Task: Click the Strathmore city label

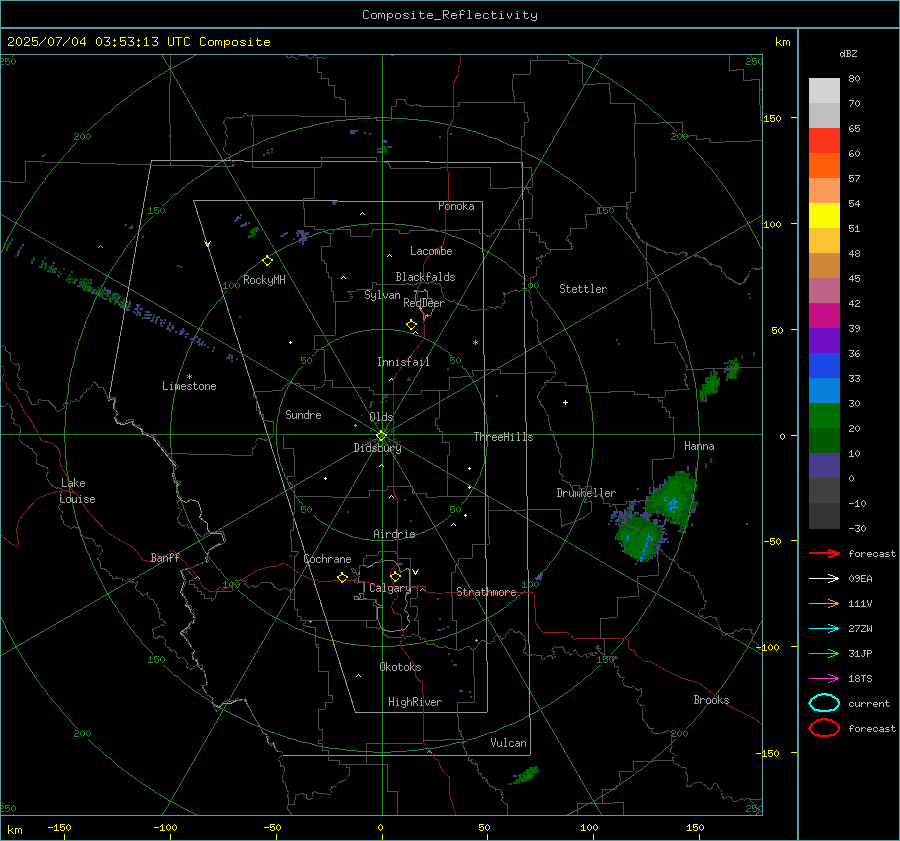Action: tap(486, 592)
